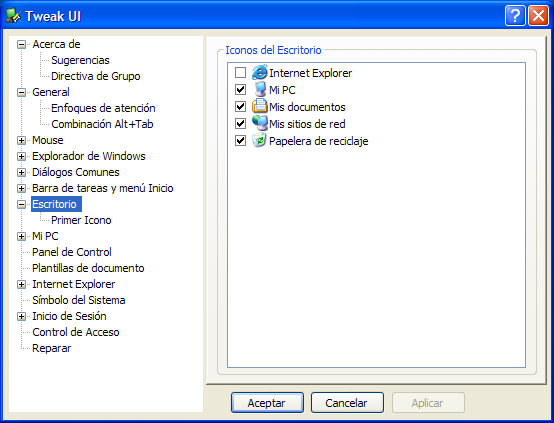
Task: Select Sugerencias in the tree
Action: click(80, 60)
